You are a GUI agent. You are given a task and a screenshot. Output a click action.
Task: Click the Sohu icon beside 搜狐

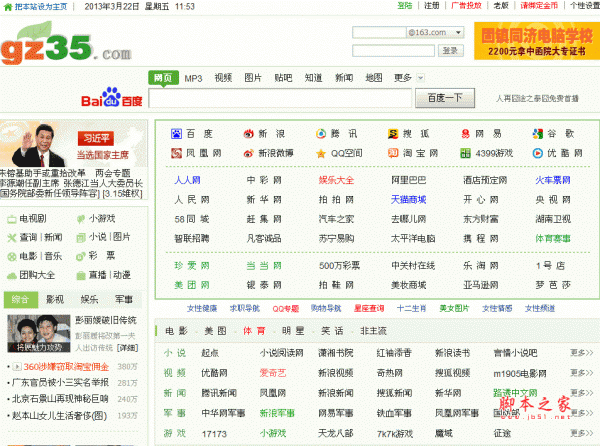point(393,133)
